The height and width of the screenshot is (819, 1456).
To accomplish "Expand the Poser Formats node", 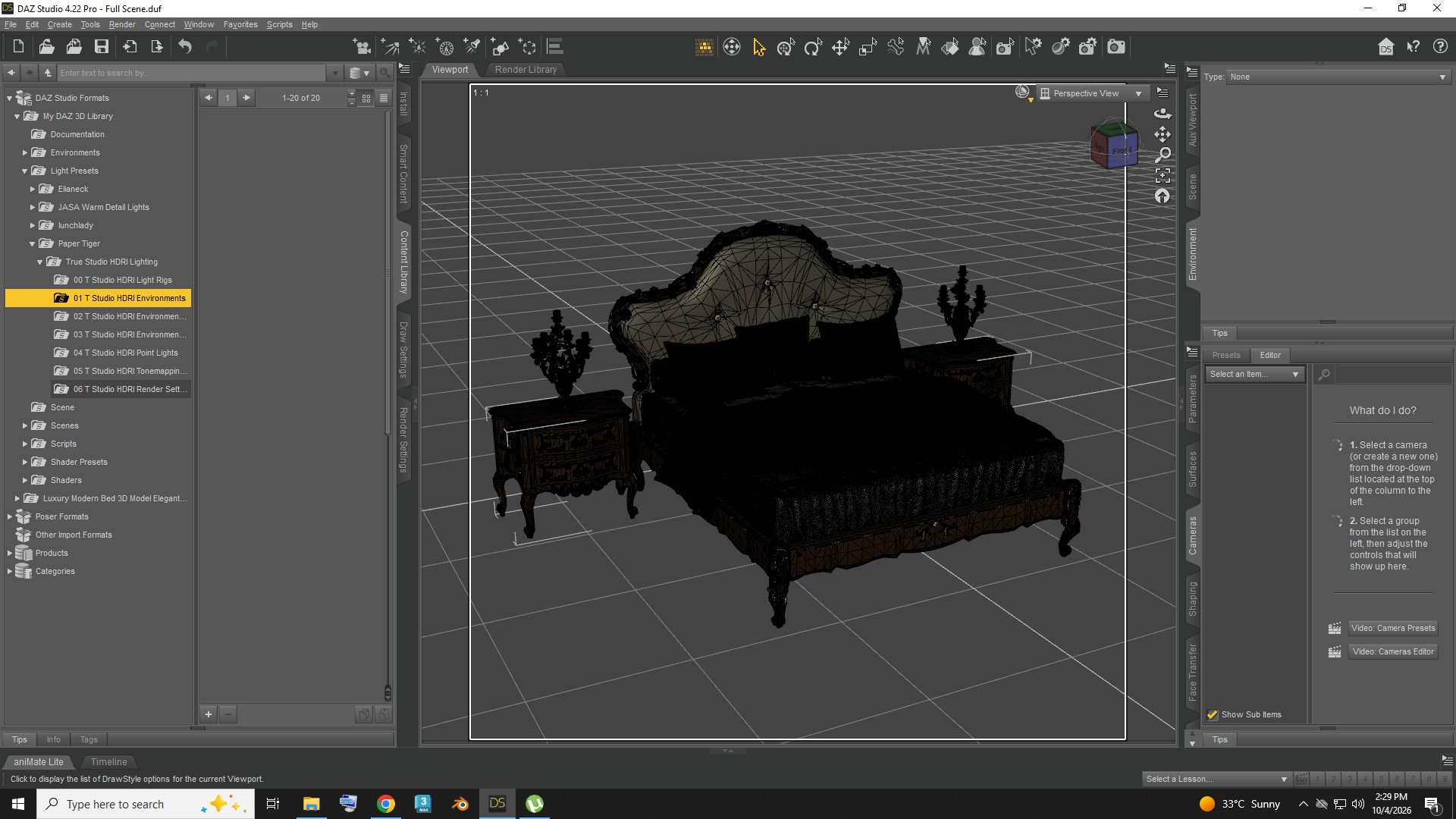I will click(10, 517).
